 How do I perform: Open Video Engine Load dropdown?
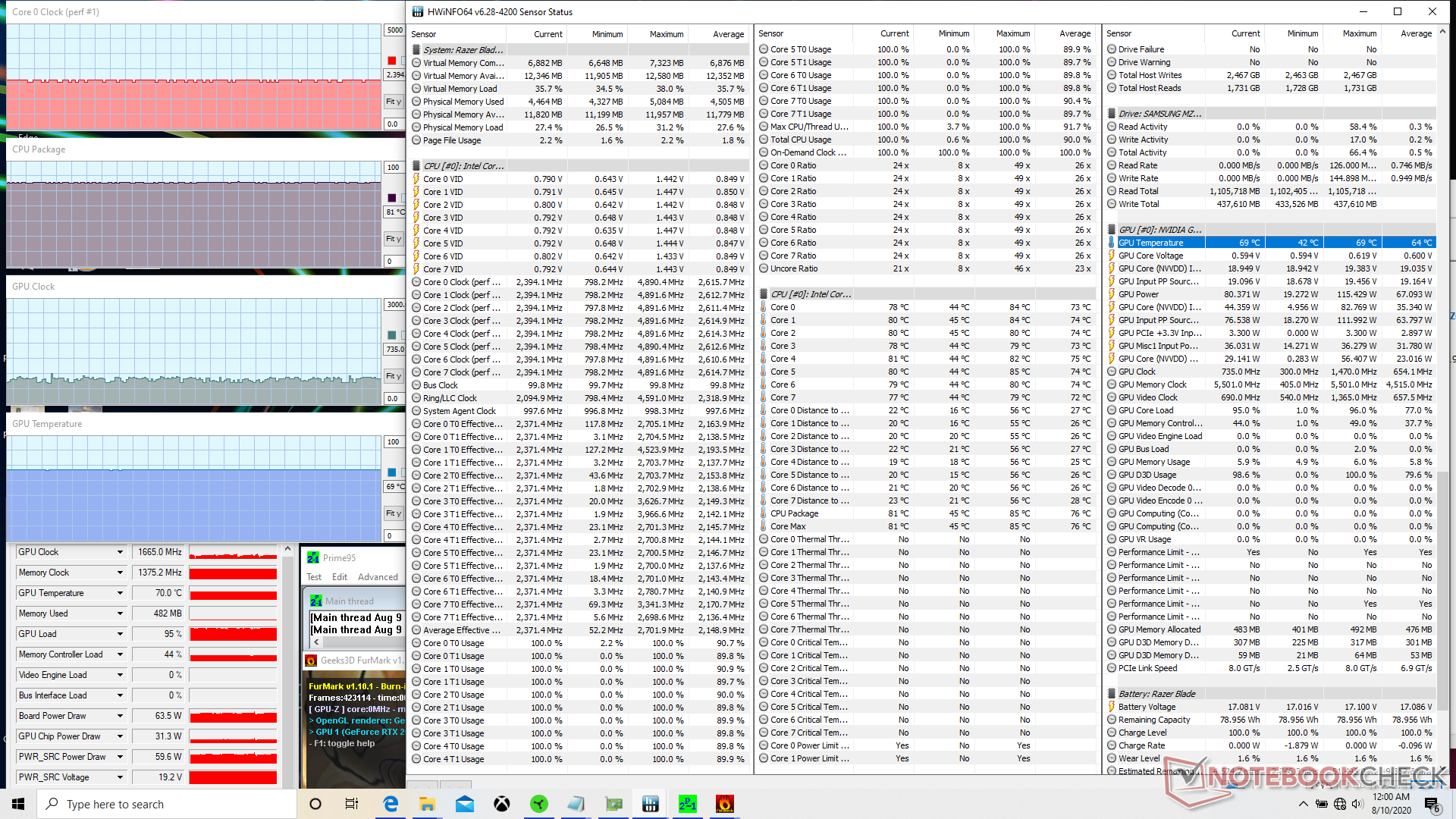tap(120, 675)
